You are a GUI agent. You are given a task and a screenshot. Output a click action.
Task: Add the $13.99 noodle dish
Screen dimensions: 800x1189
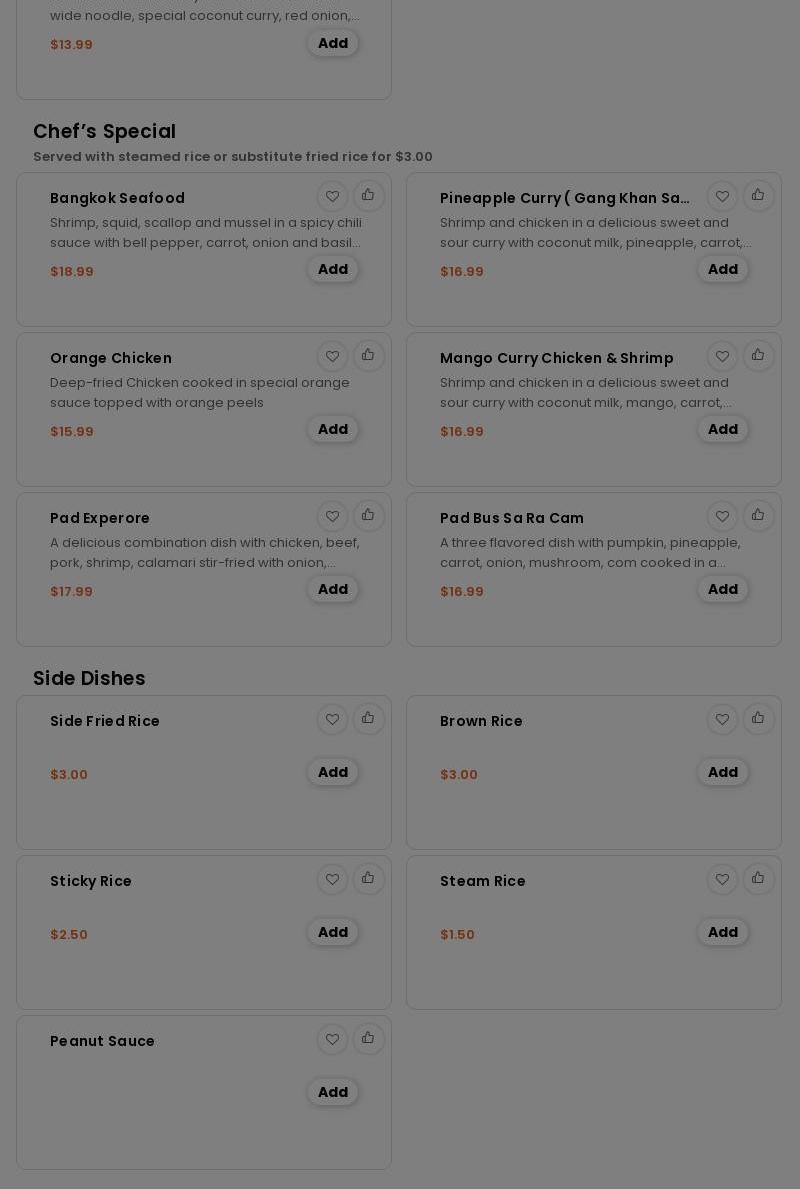333,43
